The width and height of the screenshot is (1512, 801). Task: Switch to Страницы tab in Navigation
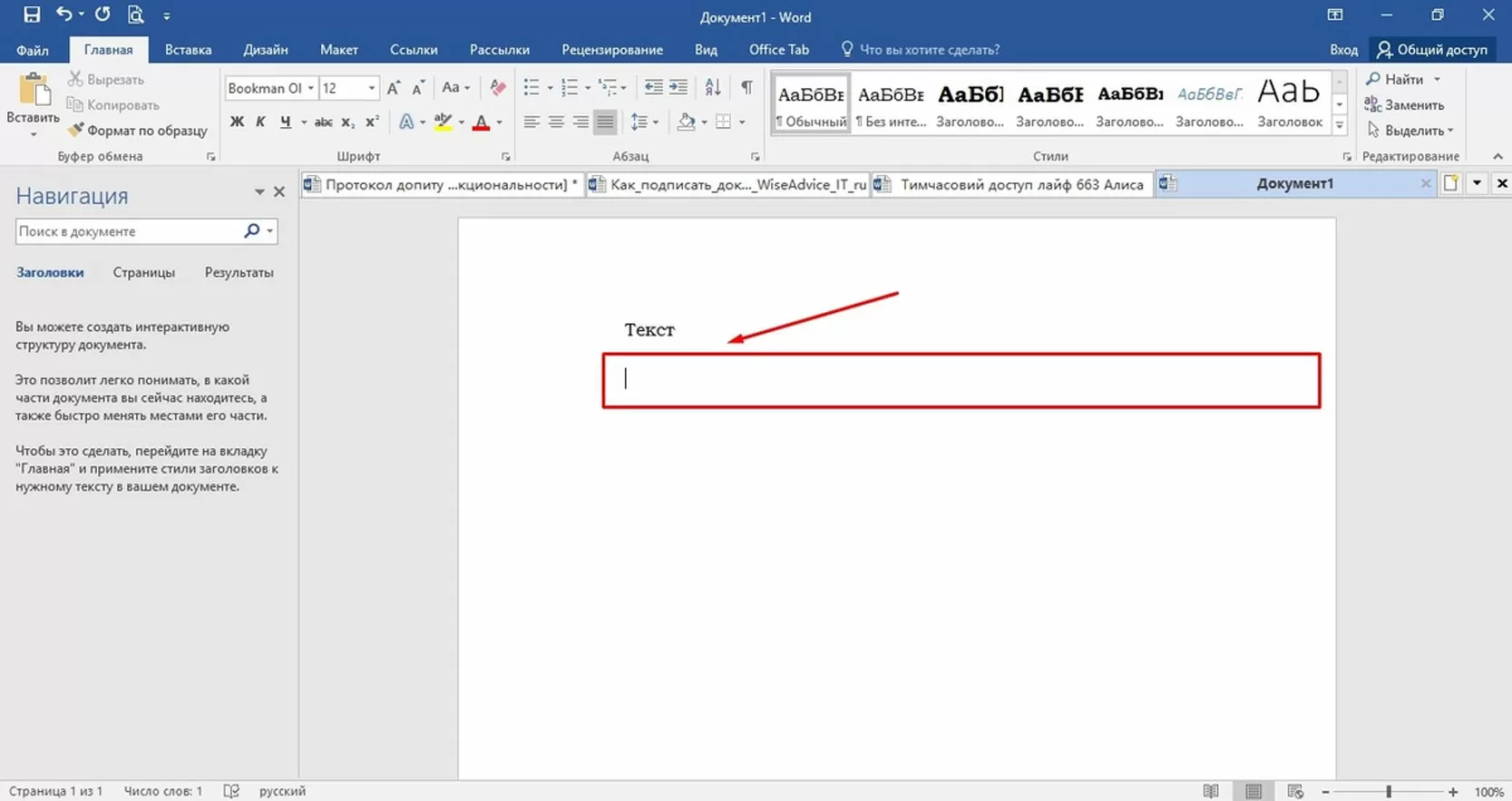[143, 272]
